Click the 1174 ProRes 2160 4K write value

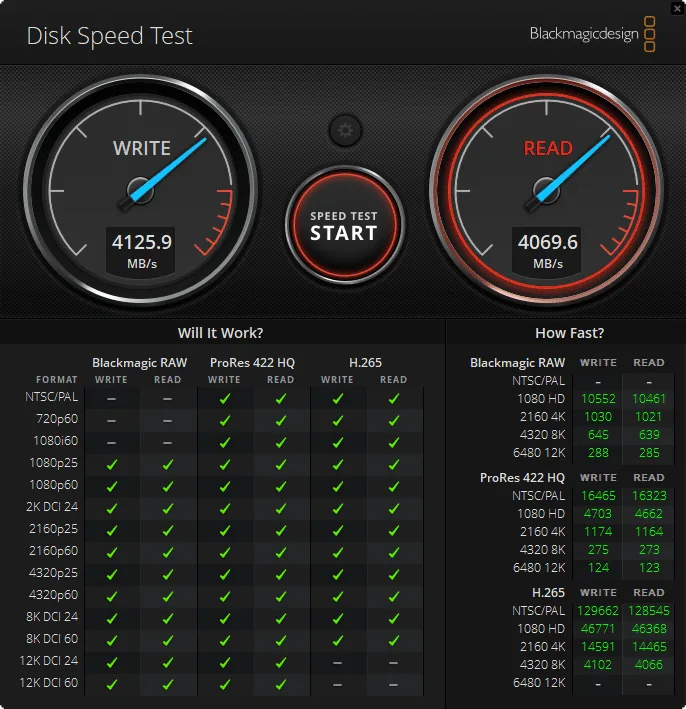tap(598, 532)
